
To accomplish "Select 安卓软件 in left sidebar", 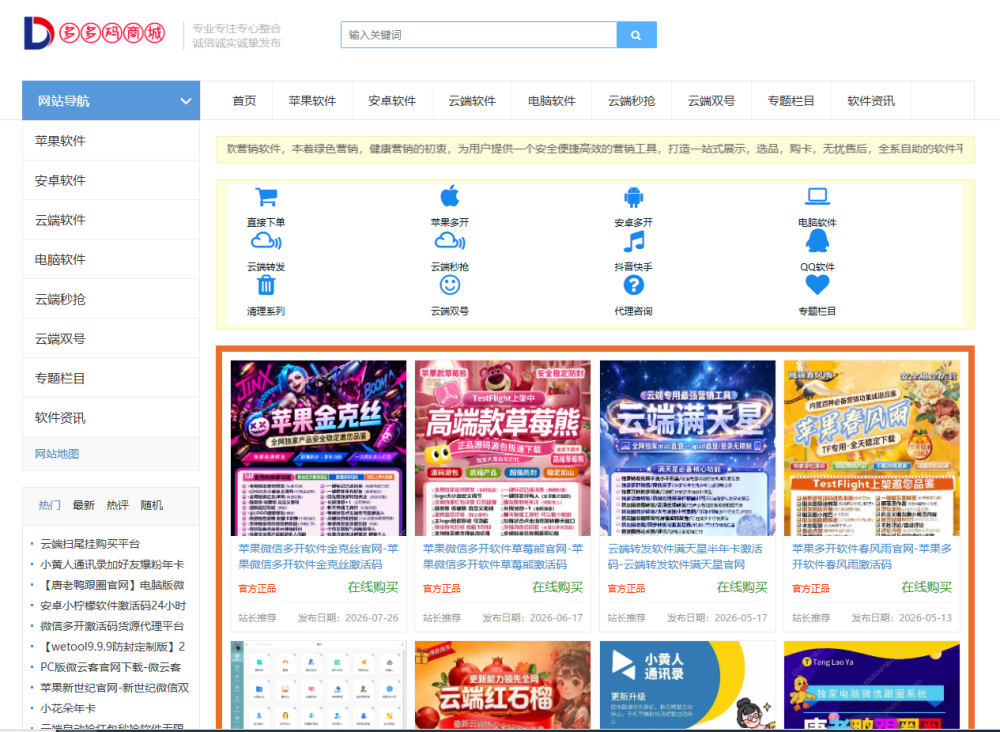I will point(111,180).
